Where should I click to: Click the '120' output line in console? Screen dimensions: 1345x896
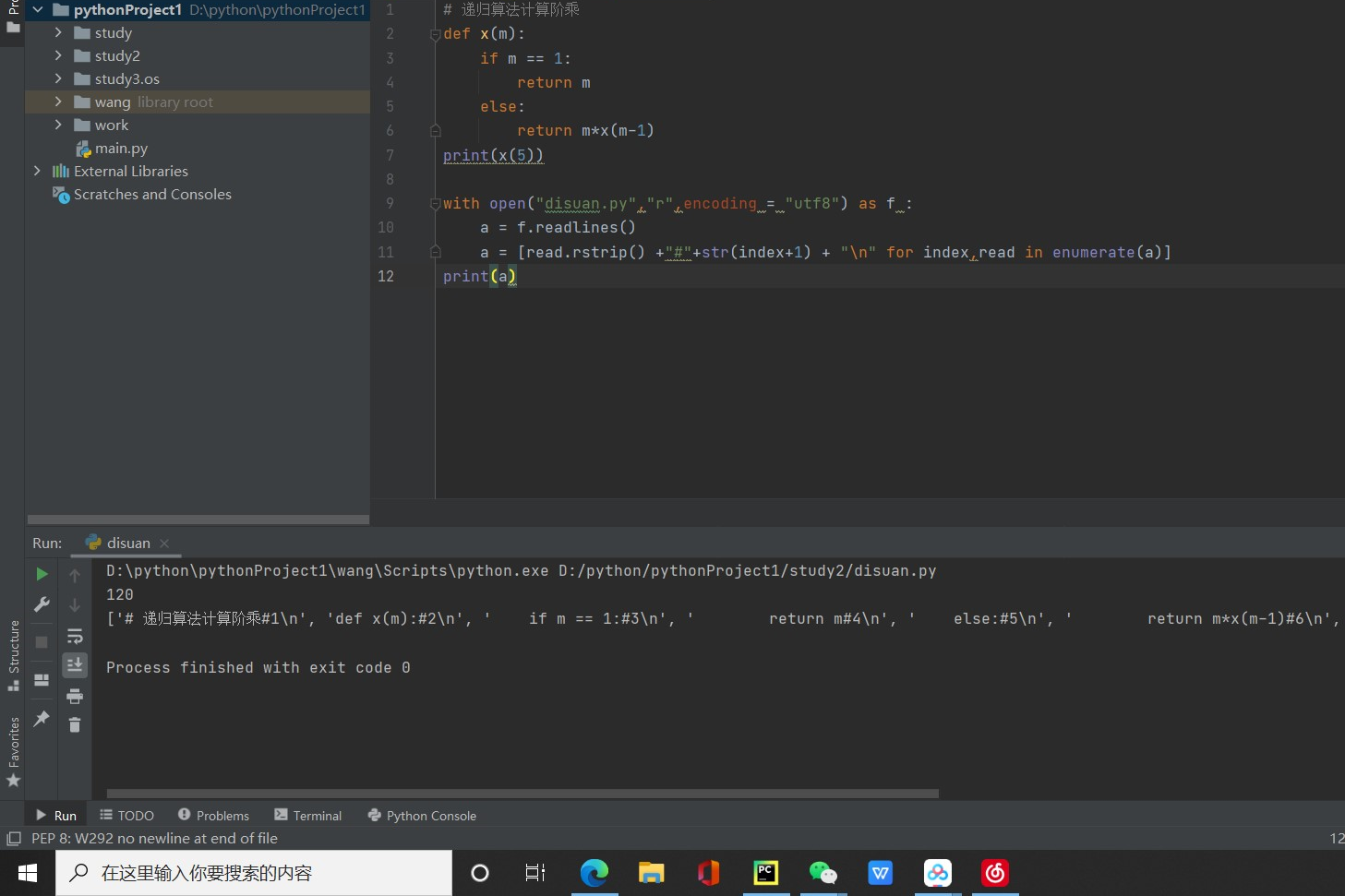click(120, 595)
